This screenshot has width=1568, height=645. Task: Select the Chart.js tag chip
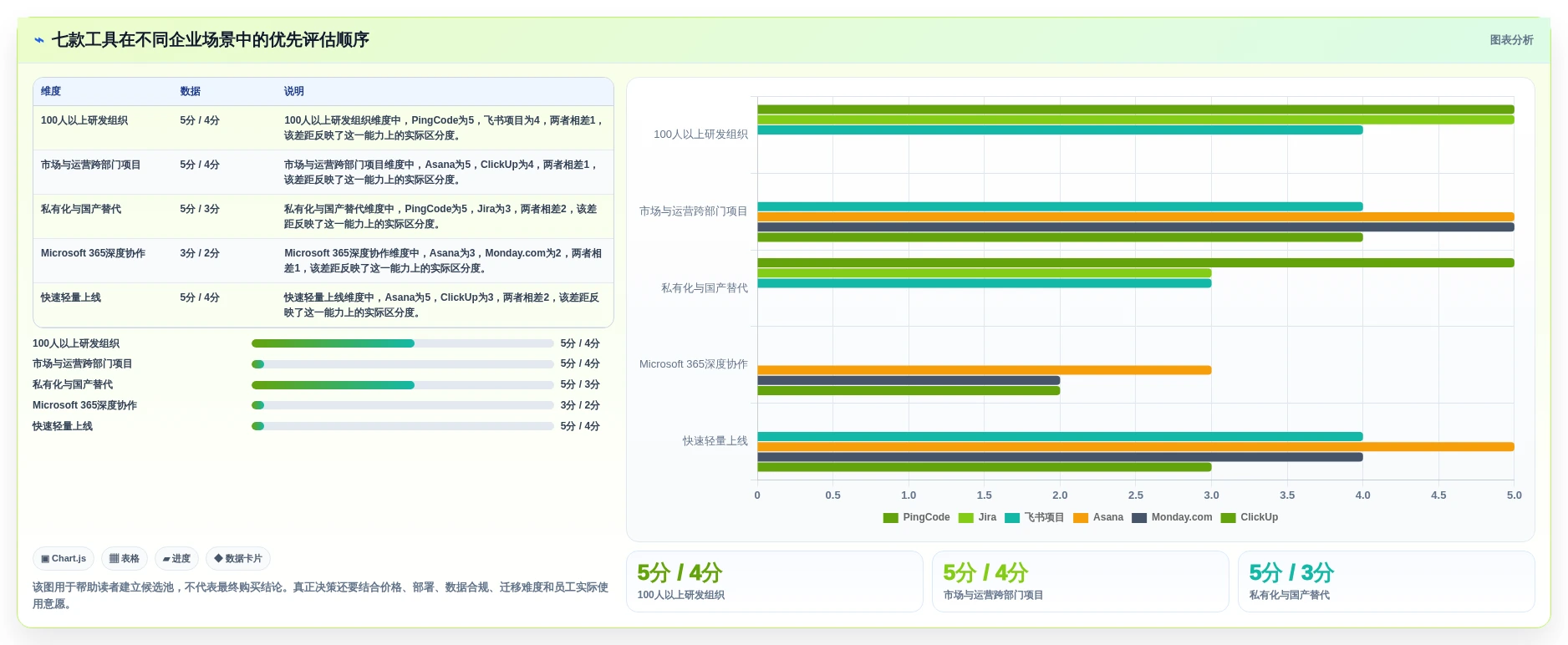[x=64, y=559]
